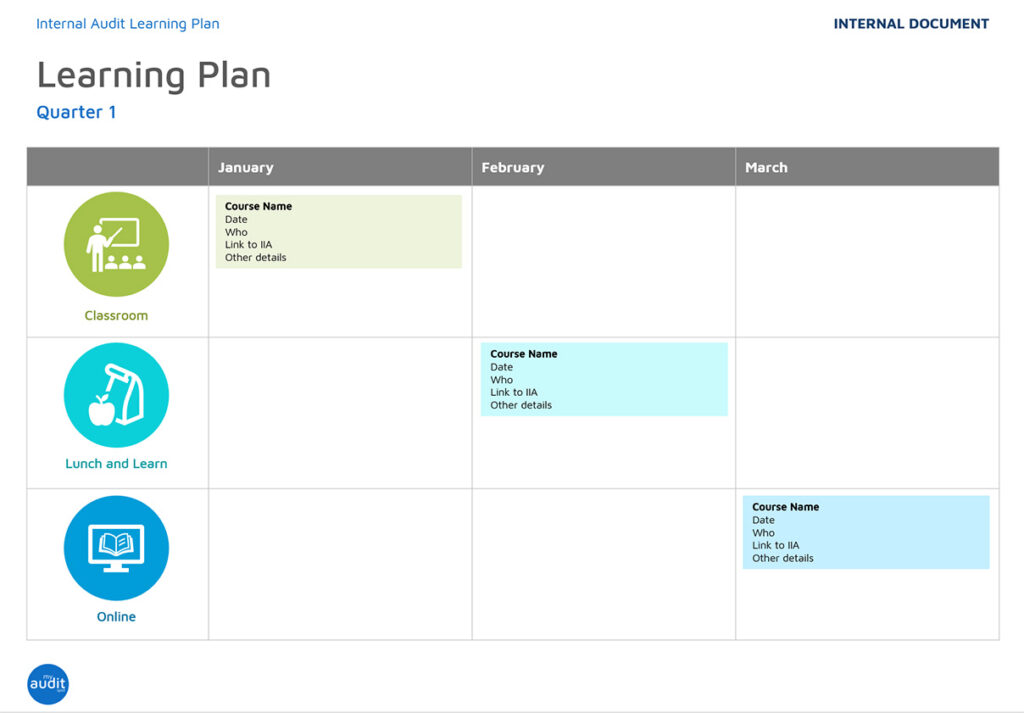The height and width of the screenshot is (713, 1024).
Task: Open the January classroom course card
Action: [339, 232]
